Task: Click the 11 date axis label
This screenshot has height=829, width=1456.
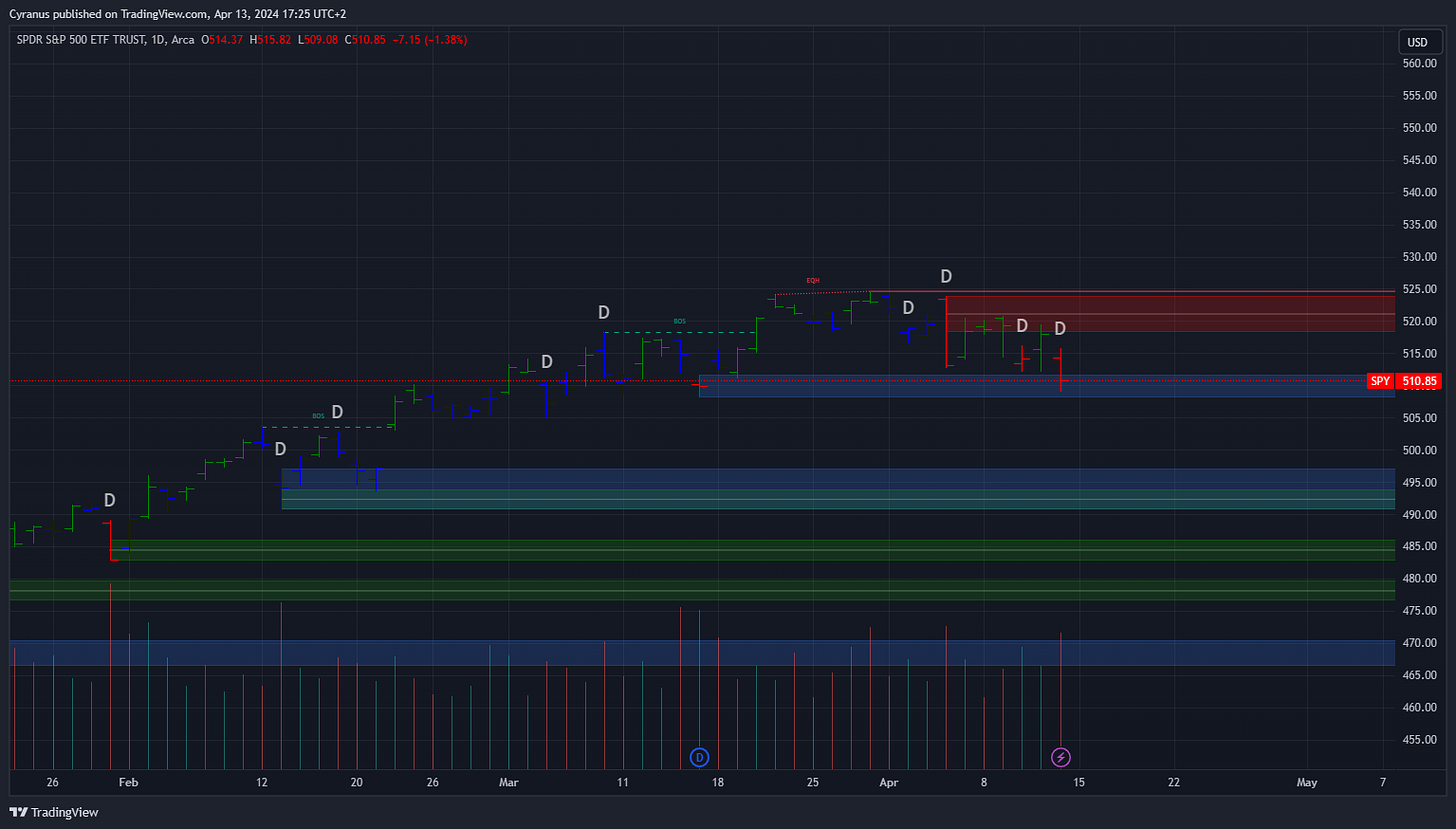Action: click(623, 783)
